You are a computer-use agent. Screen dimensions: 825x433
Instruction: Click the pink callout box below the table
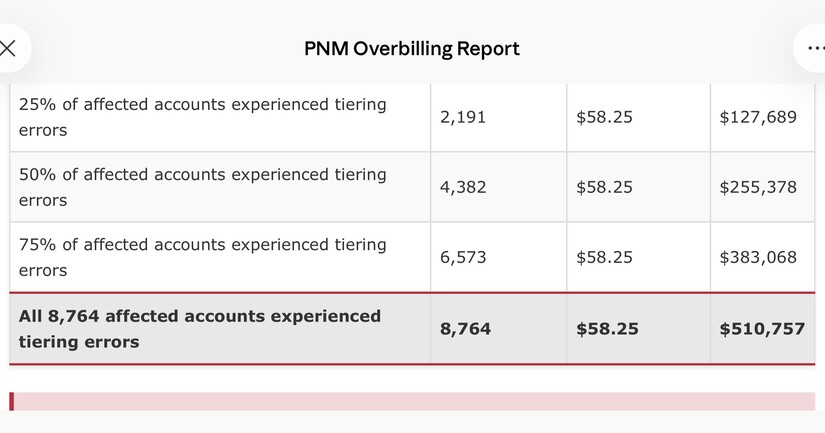[x=412, y=401]
